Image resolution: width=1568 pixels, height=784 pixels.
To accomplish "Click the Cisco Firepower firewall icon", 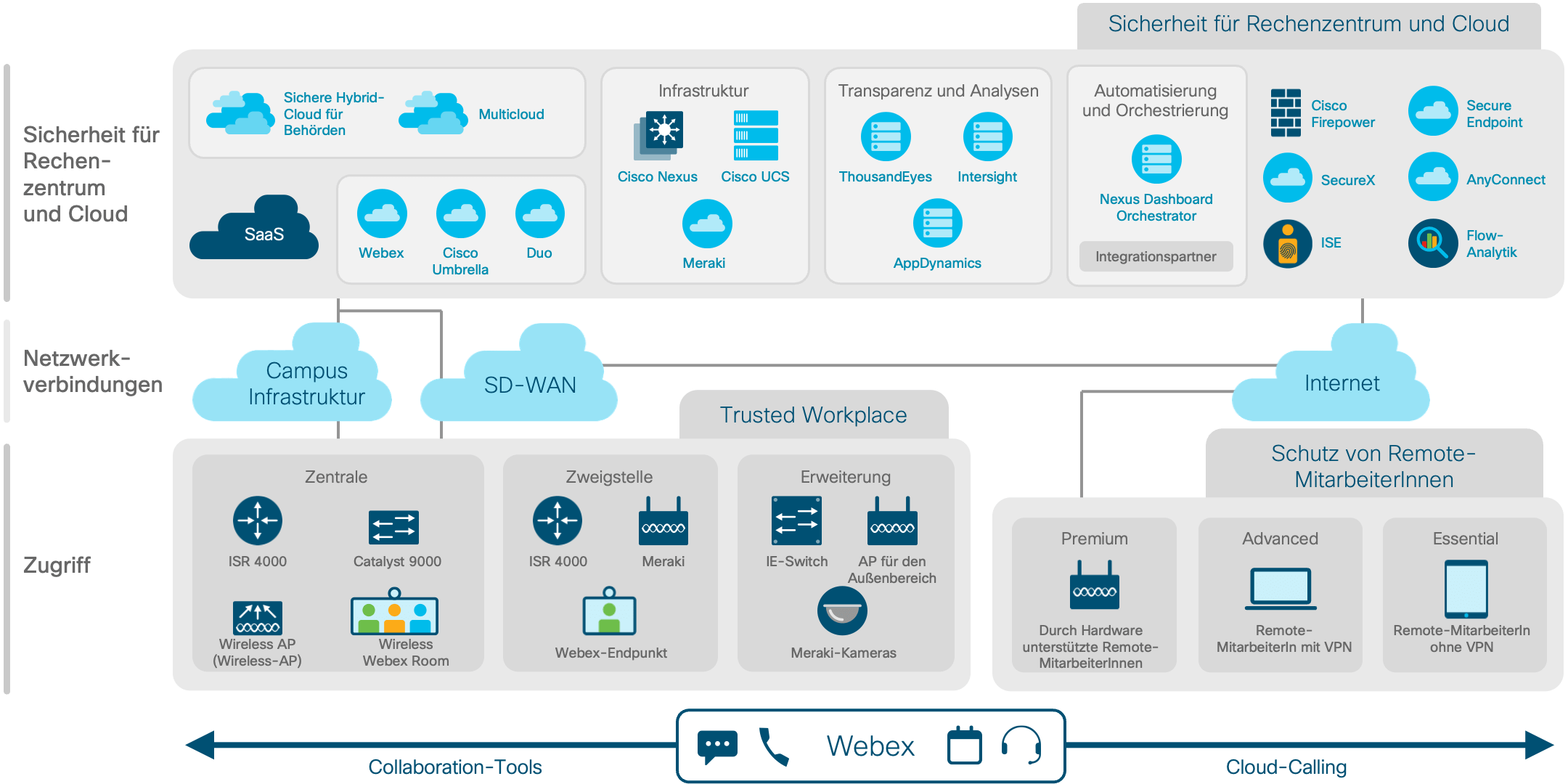I will 1286,113.
